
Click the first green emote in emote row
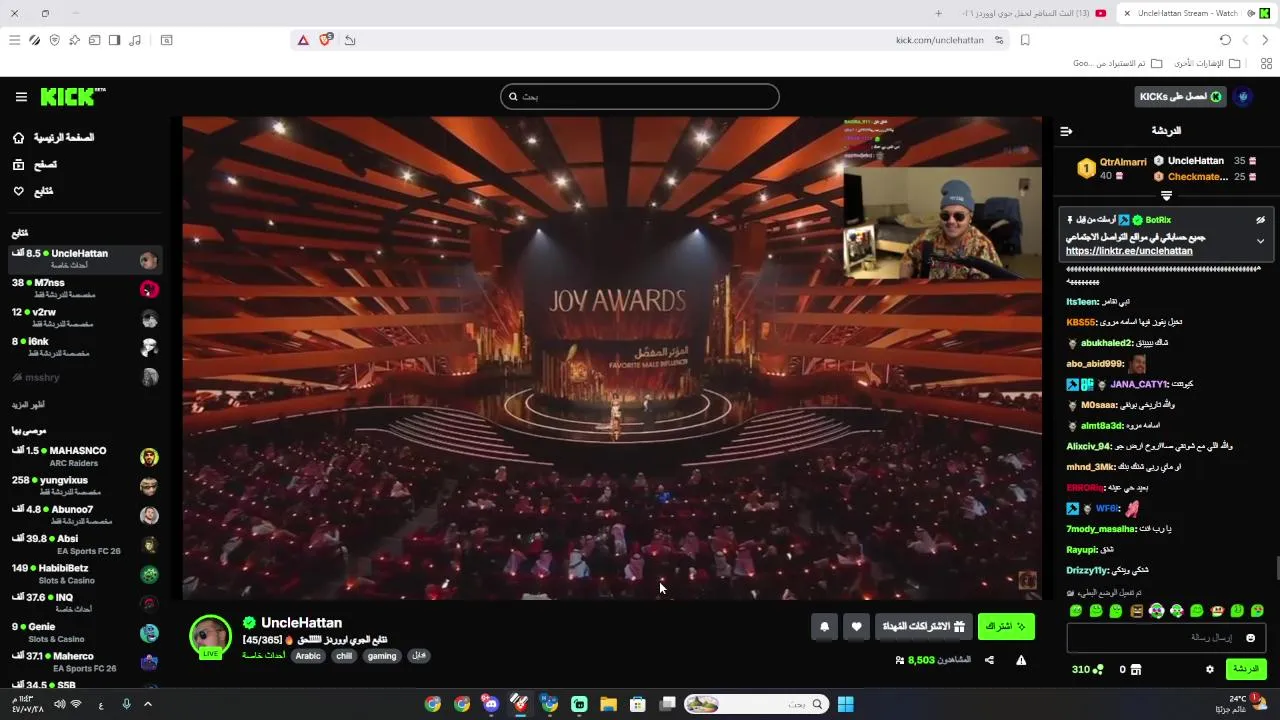(x=1076, y=610)
